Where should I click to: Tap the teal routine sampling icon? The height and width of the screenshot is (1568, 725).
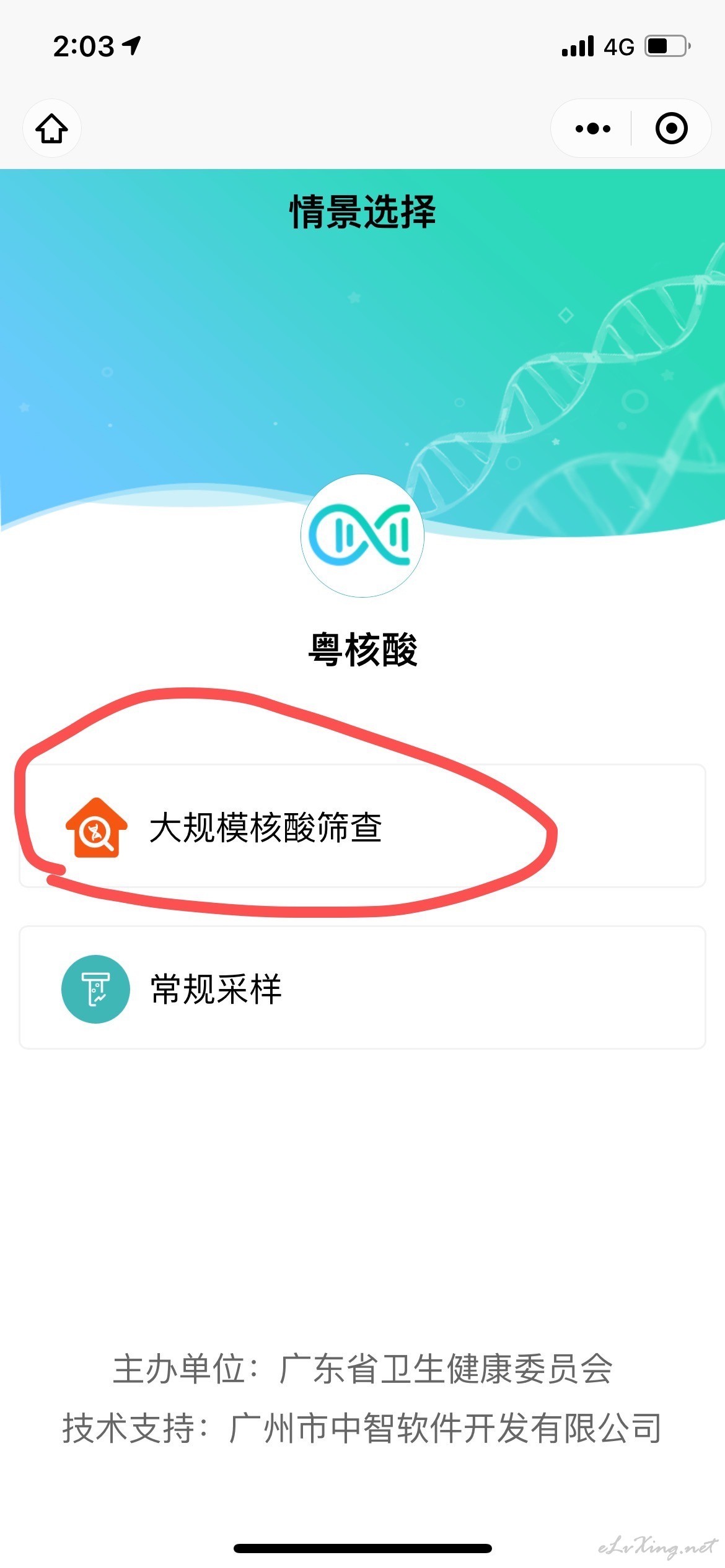[95, 989]
